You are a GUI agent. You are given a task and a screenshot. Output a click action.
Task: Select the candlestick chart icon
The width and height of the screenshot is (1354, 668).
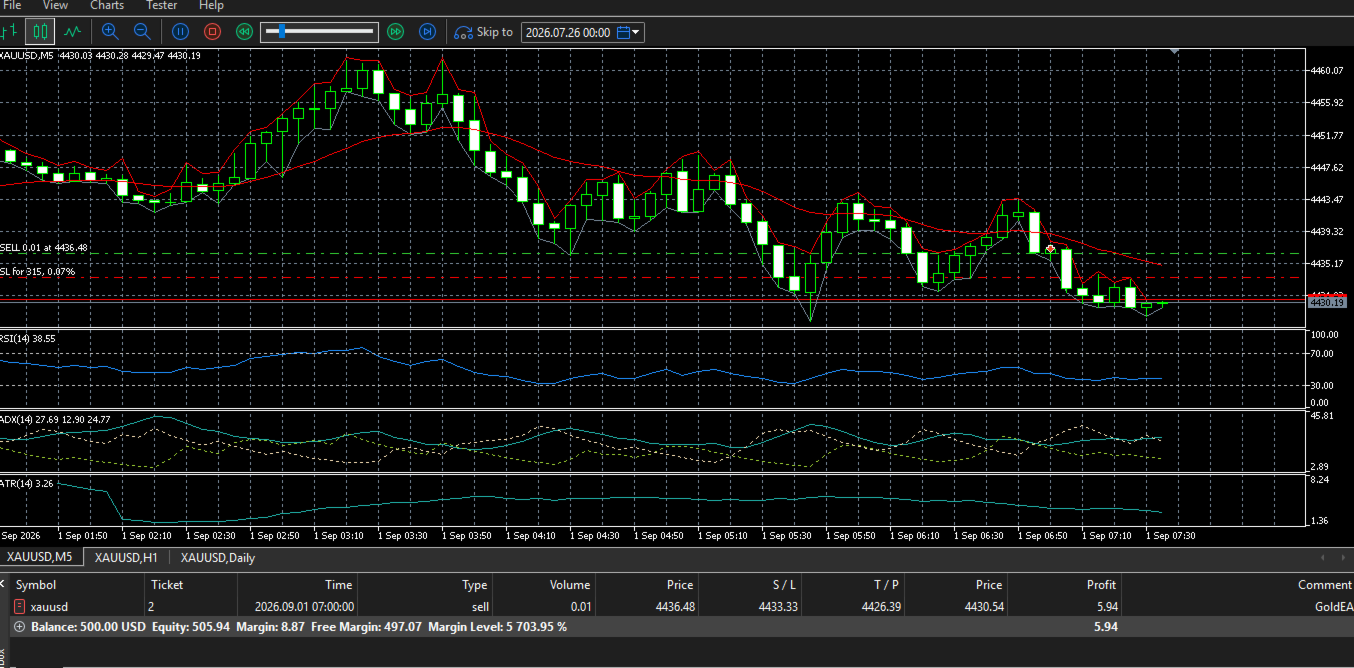coord(40,32)
